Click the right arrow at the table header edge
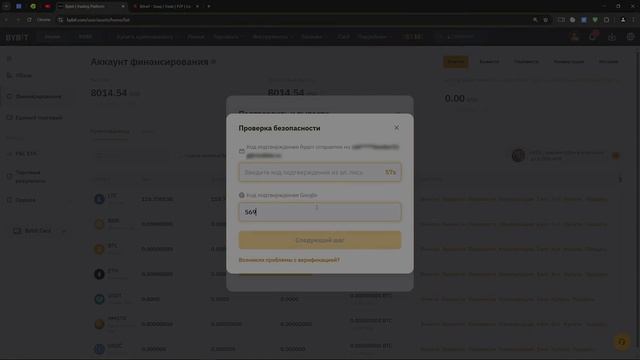This screenshot has height=360, width=640. click(620, 179)
